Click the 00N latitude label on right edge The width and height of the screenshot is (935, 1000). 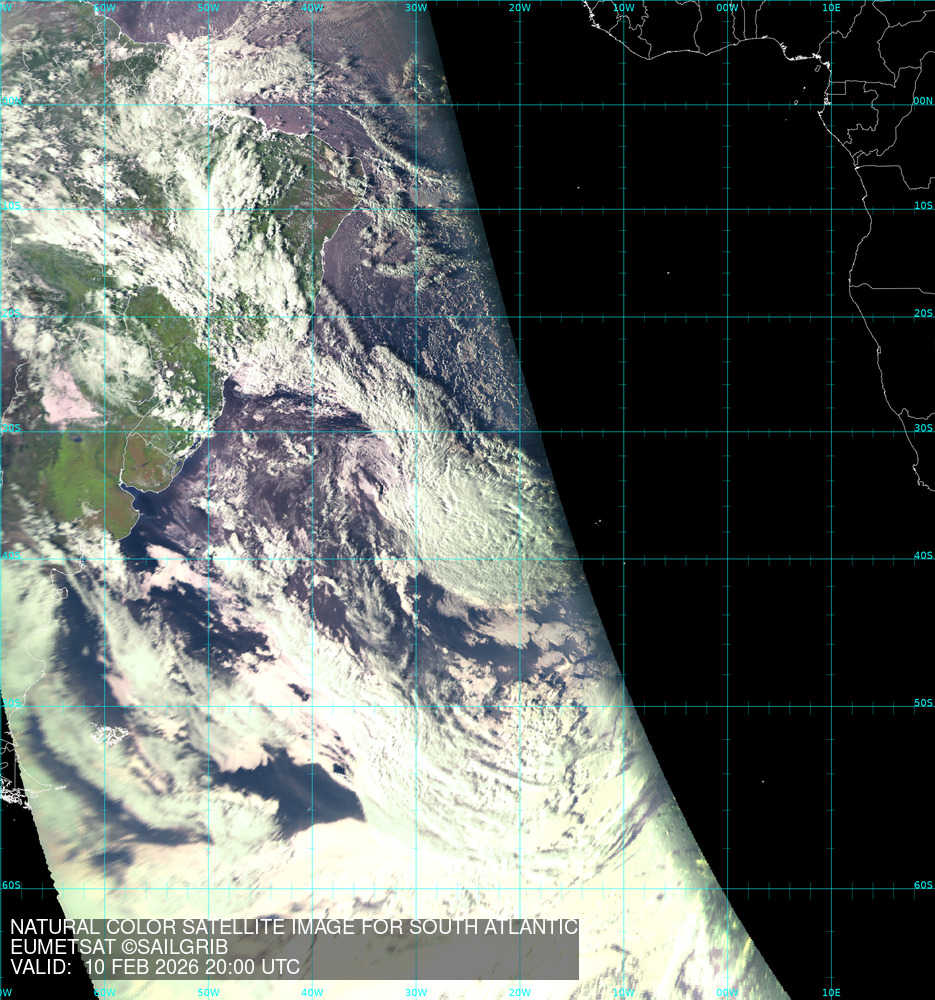tap(922, 101)
